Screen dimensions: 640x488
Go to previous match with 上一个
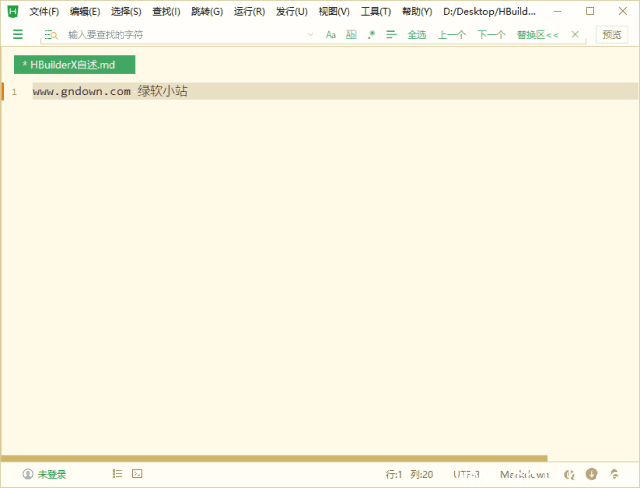coord(452,34)
